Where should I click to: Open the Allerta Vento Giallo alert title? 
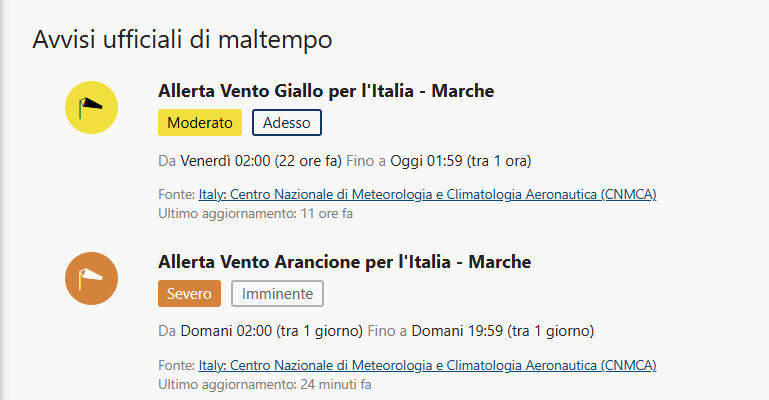[x=326, y=91]
